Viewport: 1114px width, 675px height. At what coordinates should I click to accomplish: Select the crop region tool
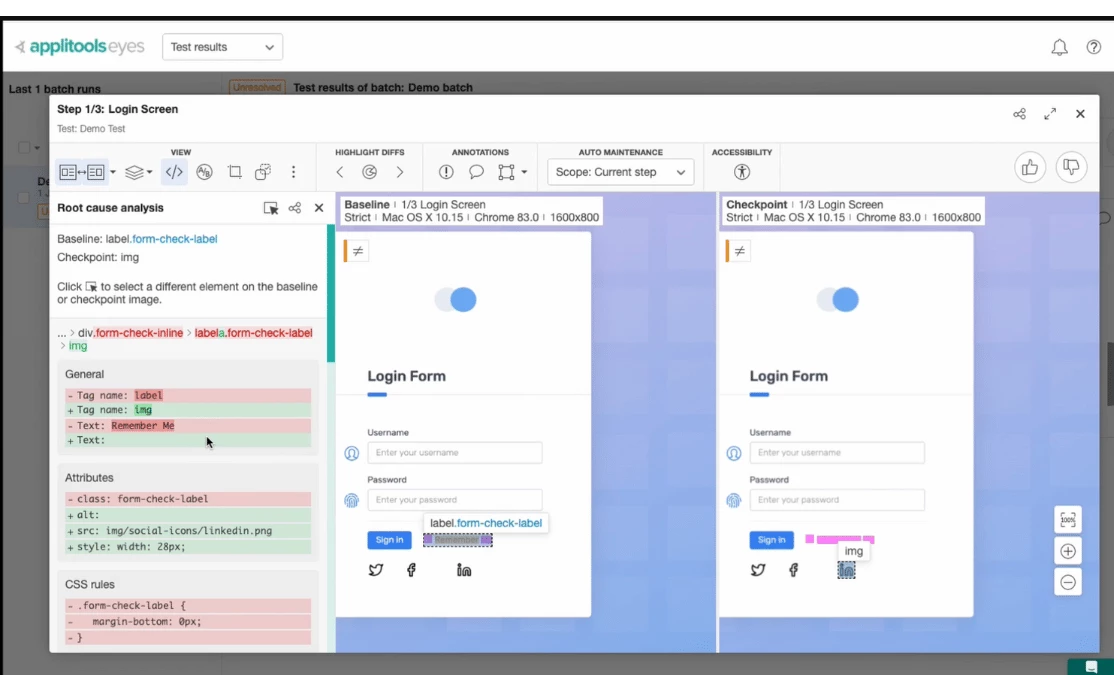[x=234, y=172]
